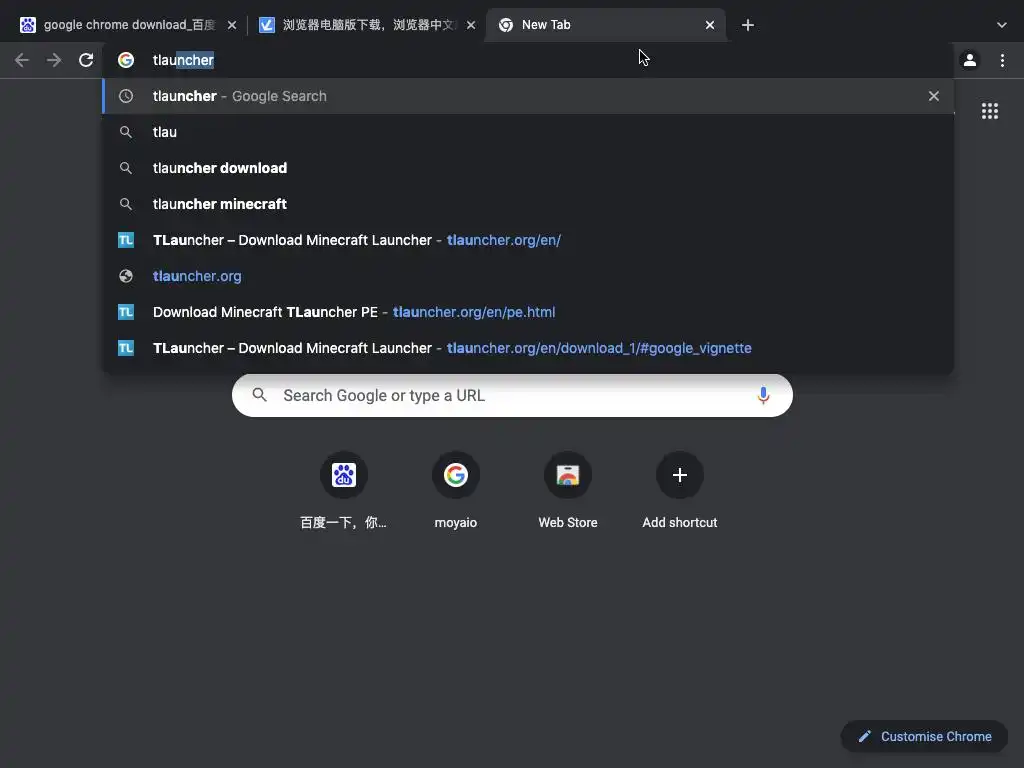
Task: Open the Google apps grid
Action: tap(989, 111)
